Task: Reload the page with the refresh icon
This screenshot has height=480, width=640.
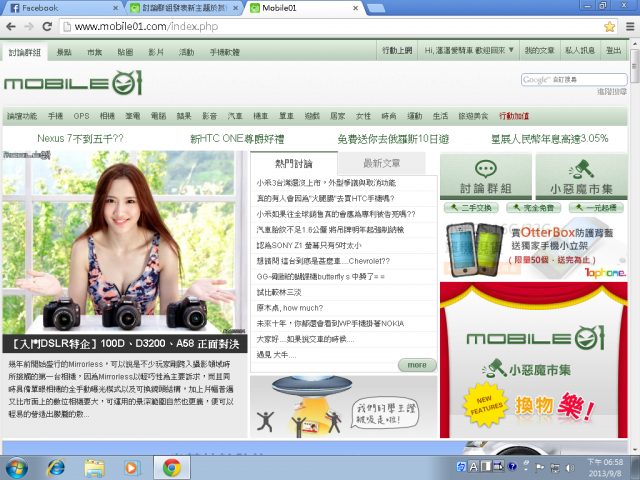Action: pos(47,27)
